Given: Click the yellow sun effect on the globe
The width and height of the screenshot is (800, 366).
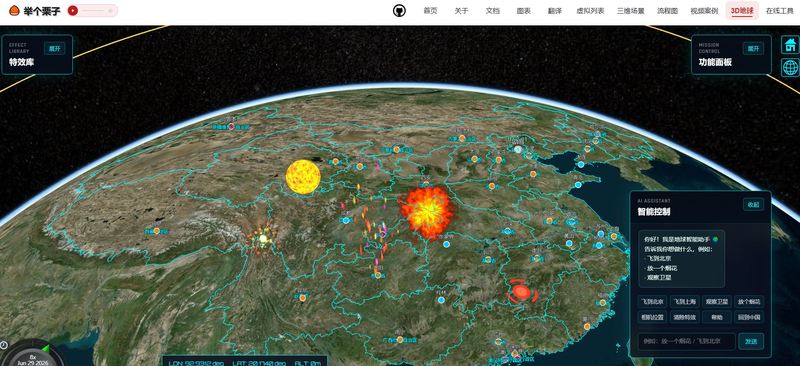Looking at the screenshot, I should pos(303,177).
